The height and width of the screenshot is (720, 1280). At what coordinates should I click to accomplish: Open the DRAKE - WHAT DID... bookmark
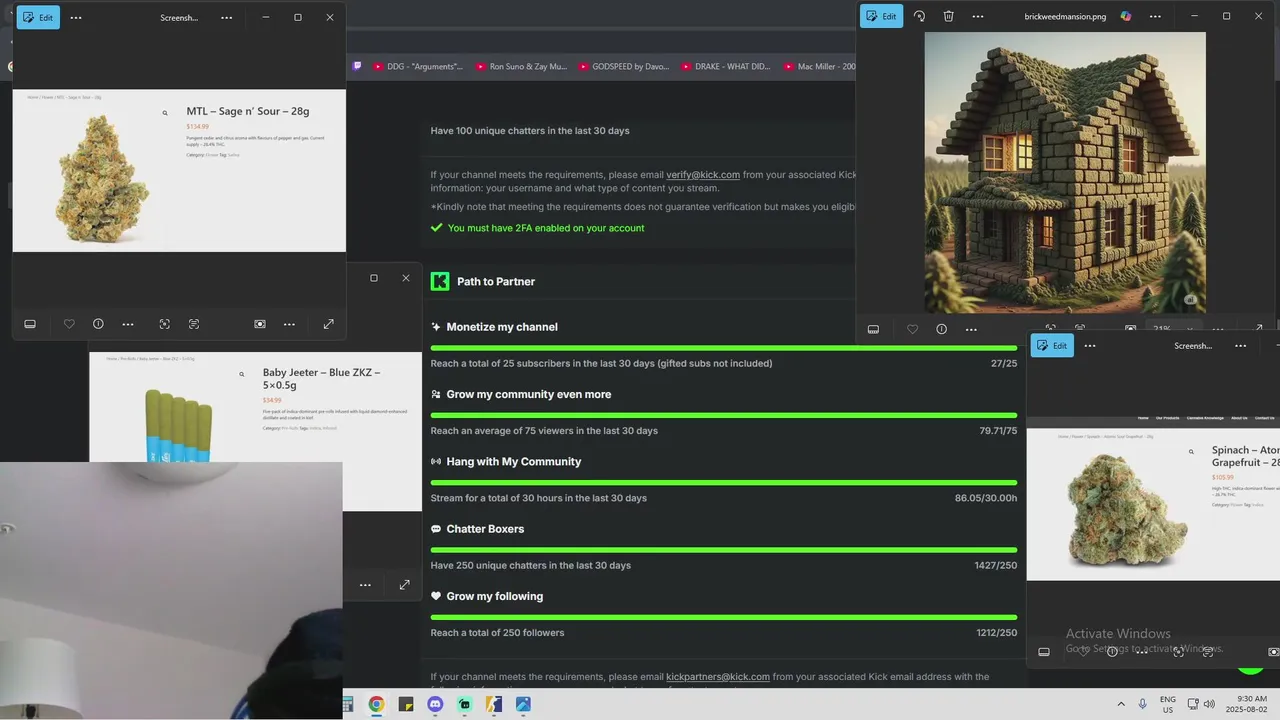click(x=726, y=66)
